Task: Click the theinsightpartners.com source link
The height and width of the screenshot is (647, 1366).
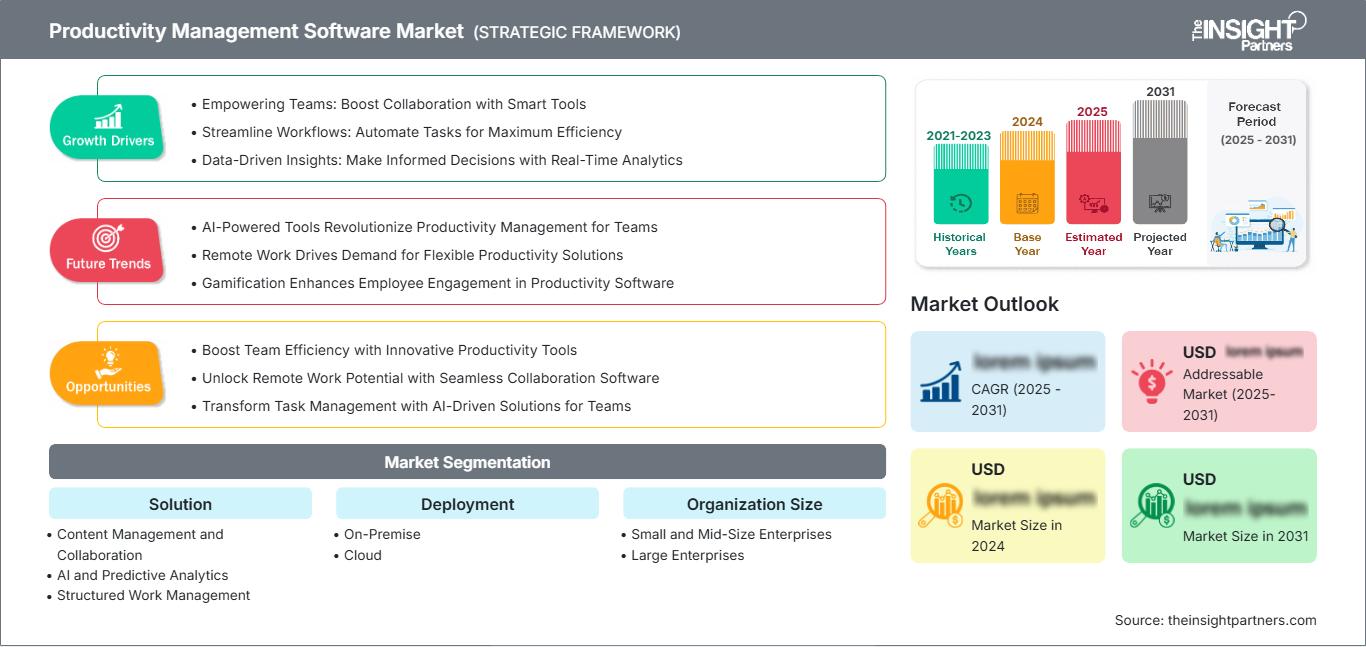Action: coord(1242,620)
